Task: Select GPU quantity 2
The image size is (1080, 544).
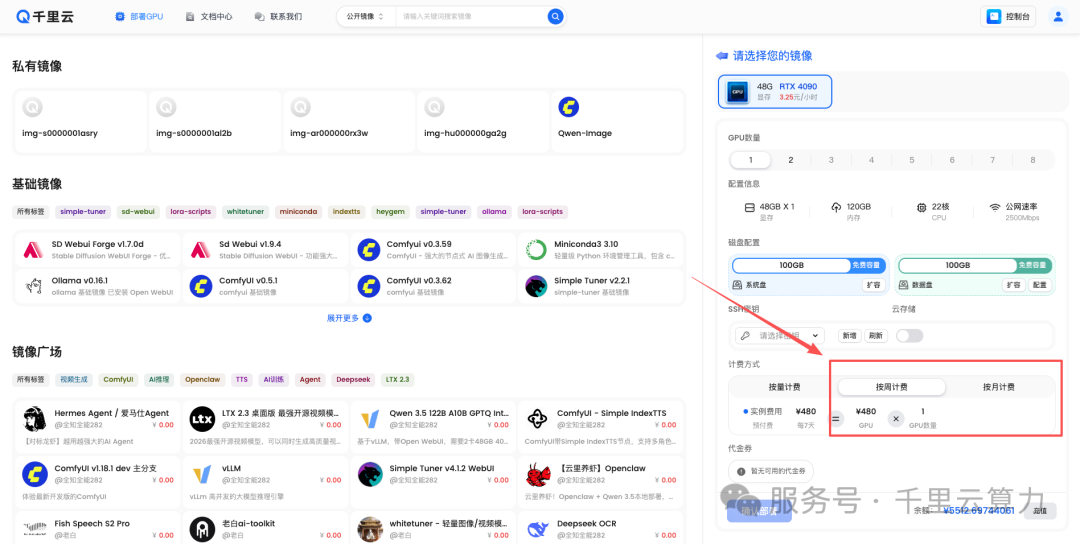Action: click(791, 160)
